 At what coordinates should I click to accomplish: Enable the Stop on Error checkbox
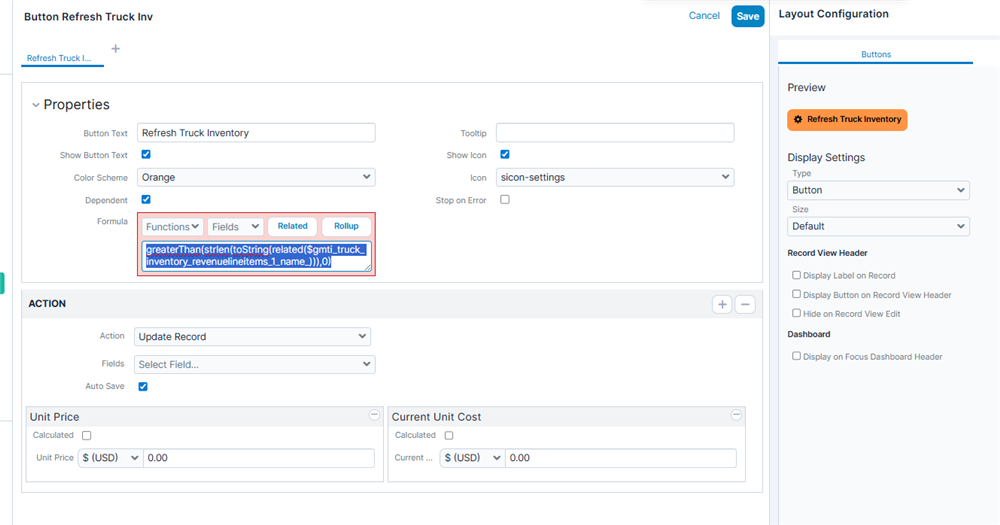505,200
